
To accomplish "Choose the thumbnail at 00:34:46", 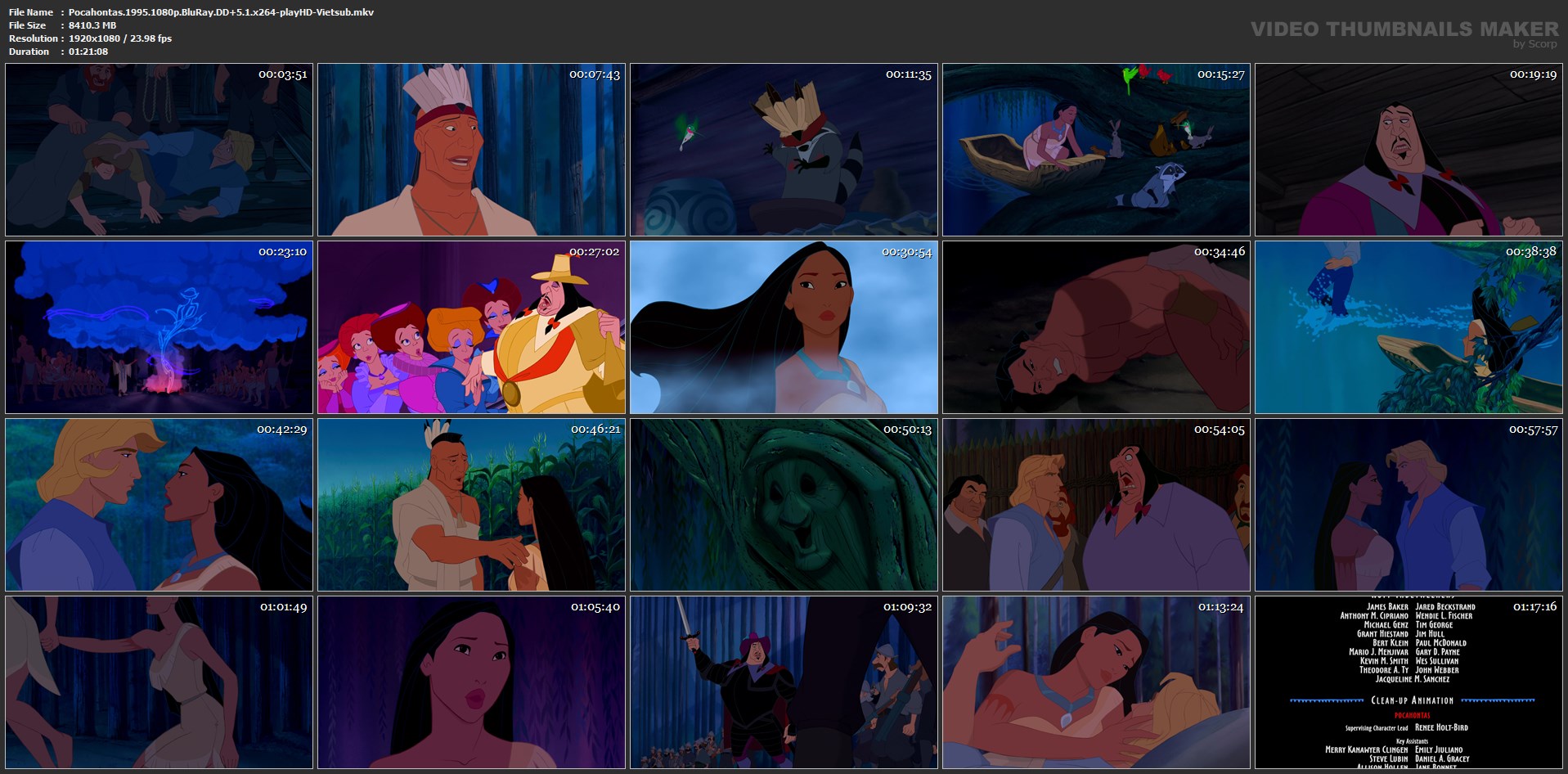I will pos(1096,327).
